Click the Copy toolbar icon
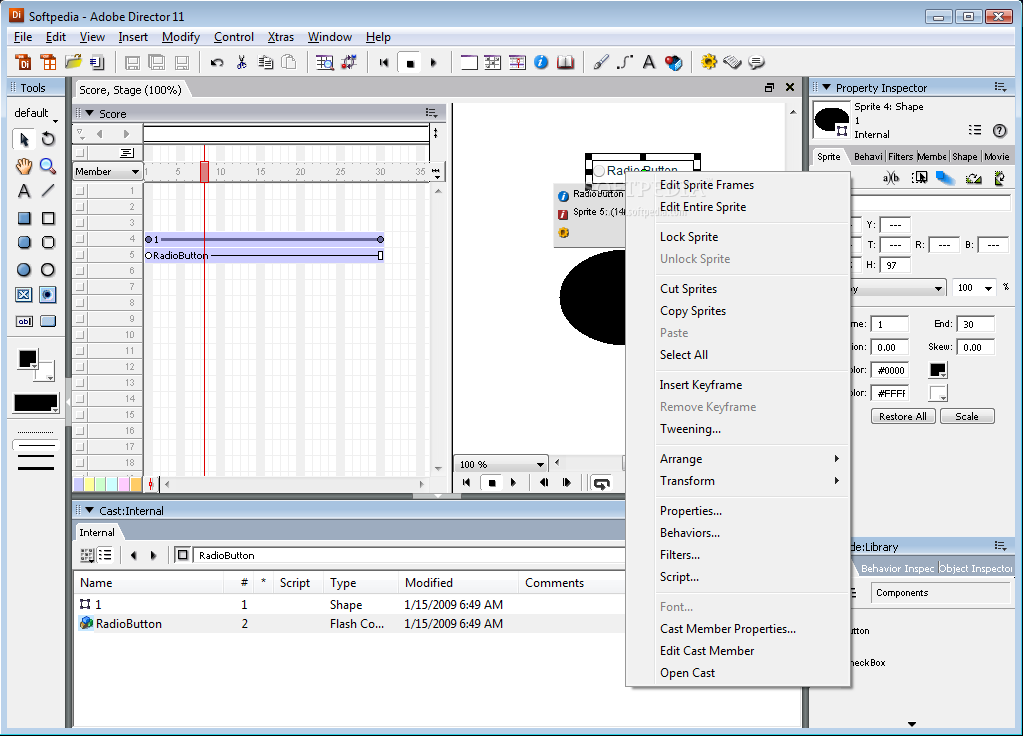Screen dimensions: 1023x736 pos(265,63)
